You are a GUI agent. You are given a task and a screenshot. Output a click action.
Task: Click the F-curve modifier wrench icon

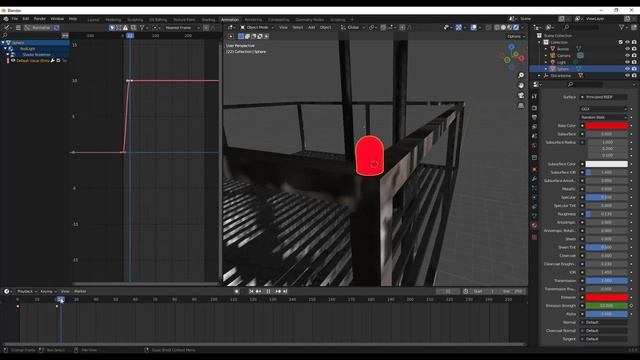click(x=52, y=60)
